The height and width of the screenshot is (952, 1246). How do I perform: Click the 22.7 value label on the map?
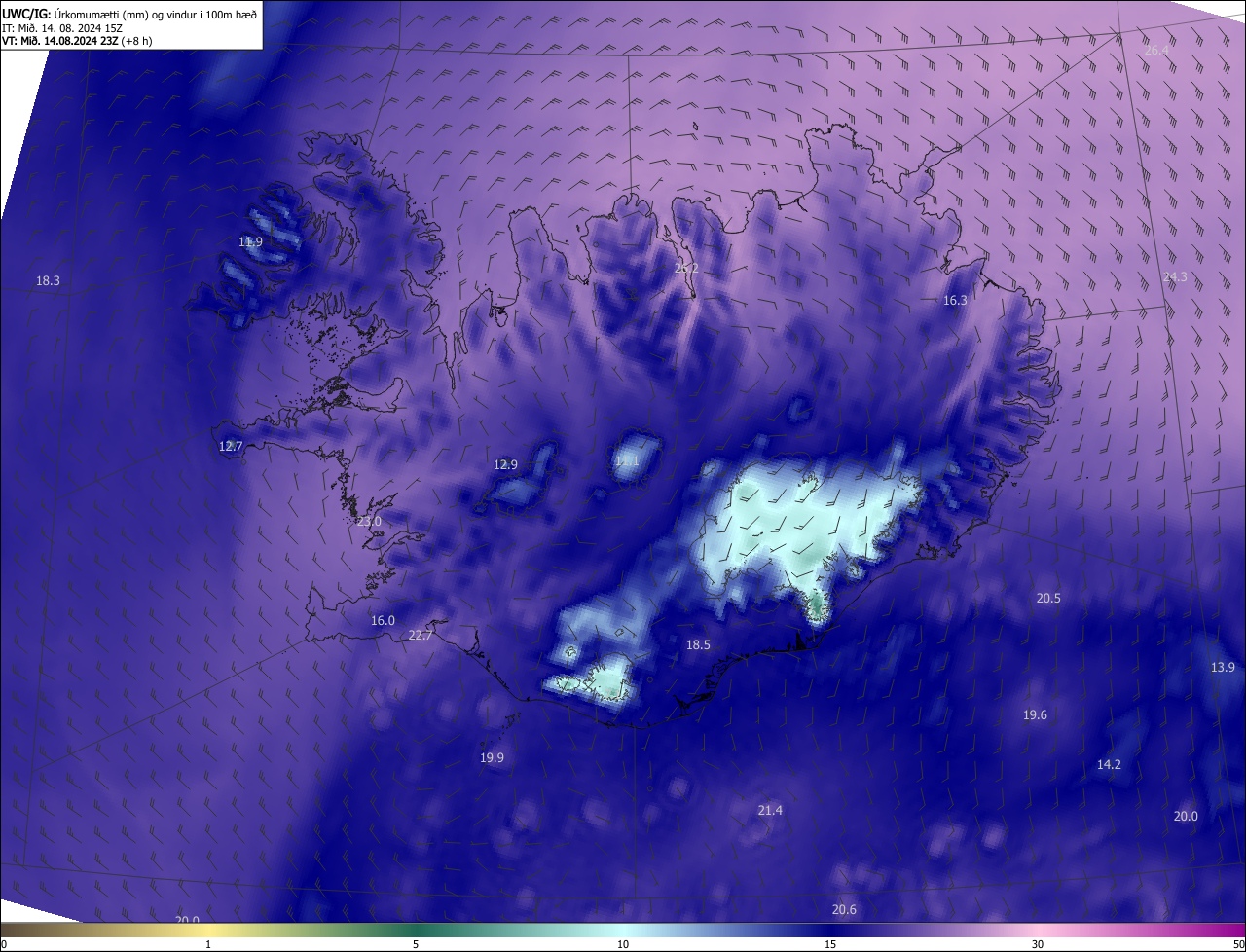(x=421, y=636)
